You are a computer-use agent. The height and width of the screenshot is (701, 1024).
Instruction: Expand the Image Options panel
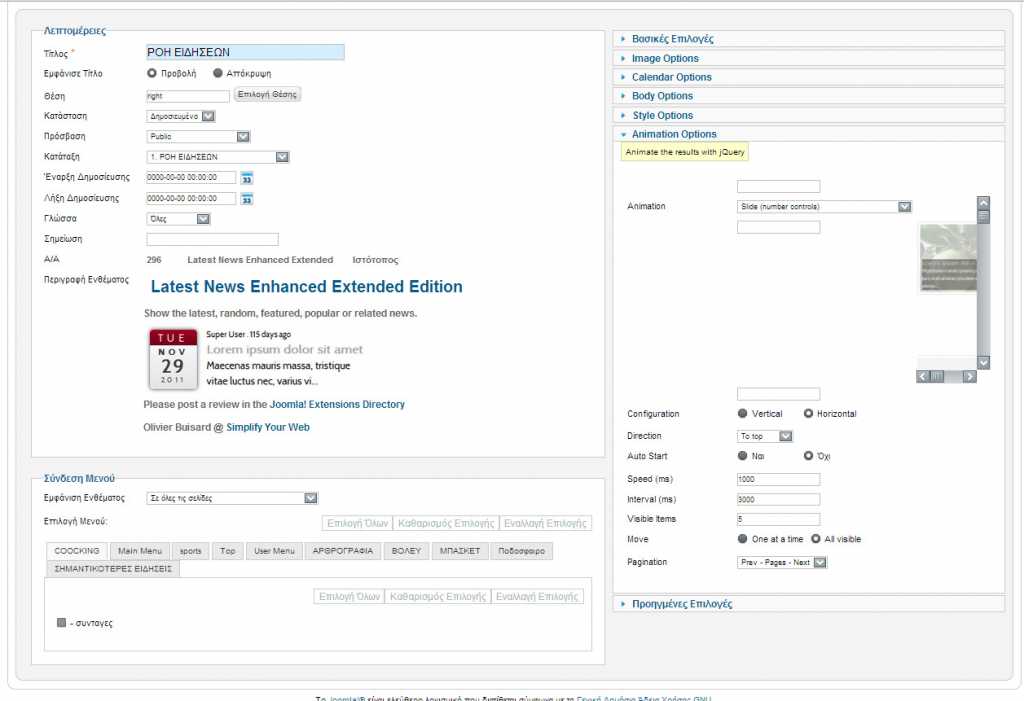(665, 58)
